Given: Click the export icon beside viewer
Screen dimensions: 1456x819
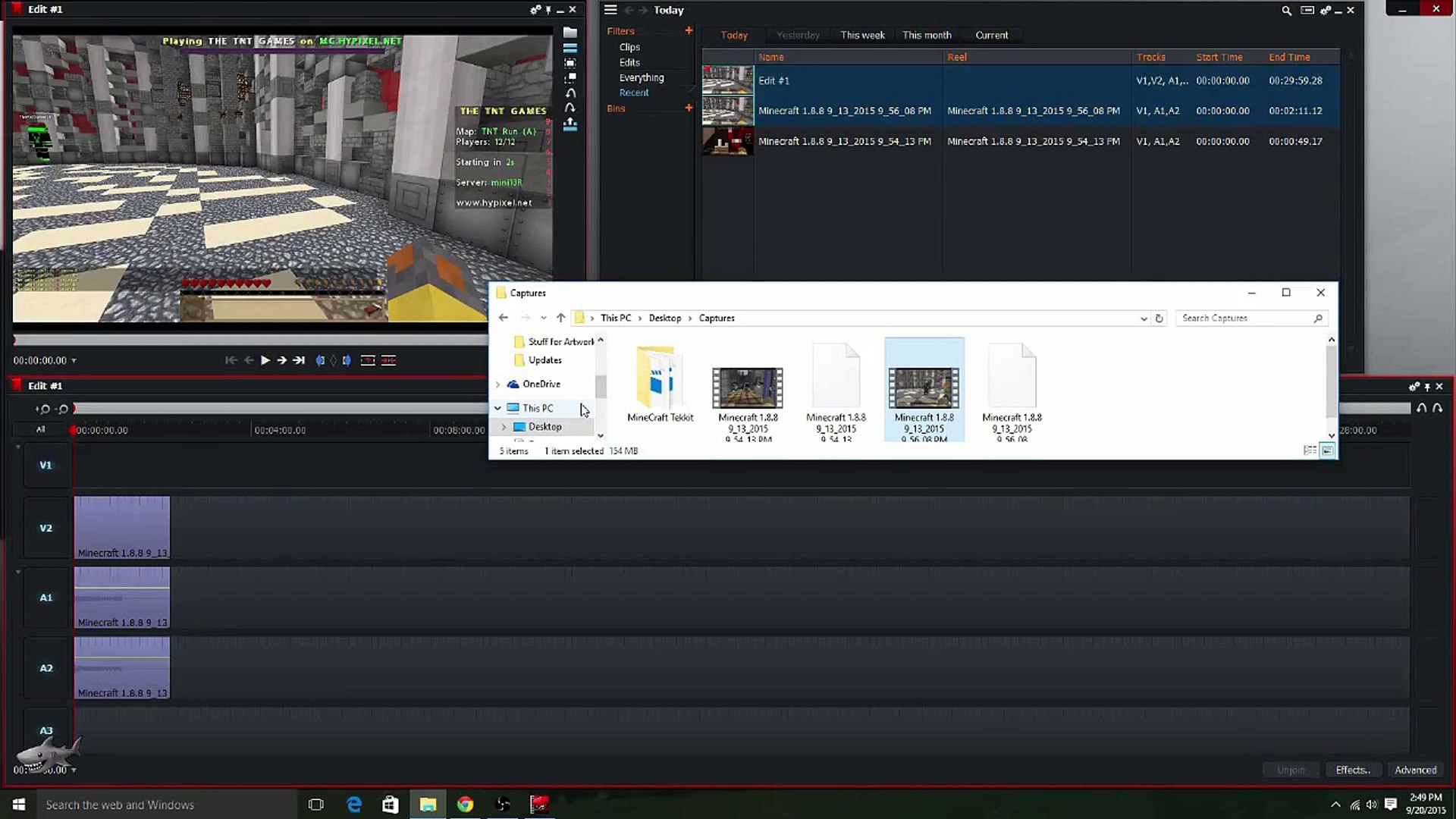Looking at the screenshot, I should [570, 124].
